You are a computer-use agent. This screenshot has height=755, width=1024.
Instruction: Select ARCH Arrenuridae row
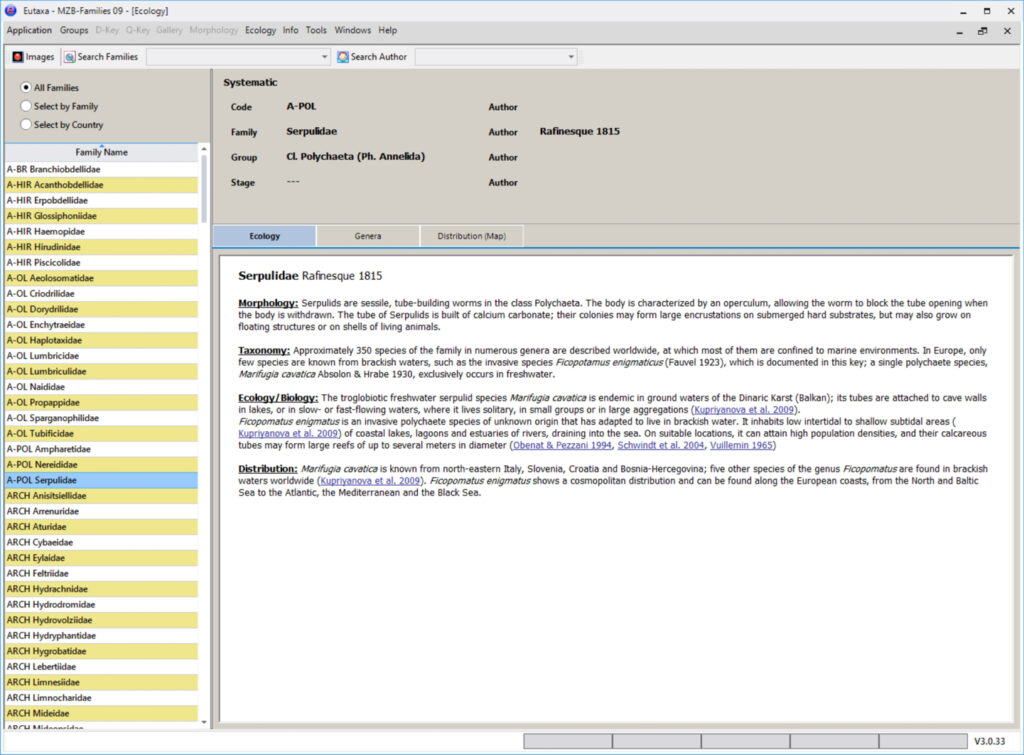[x=101, y=511]
